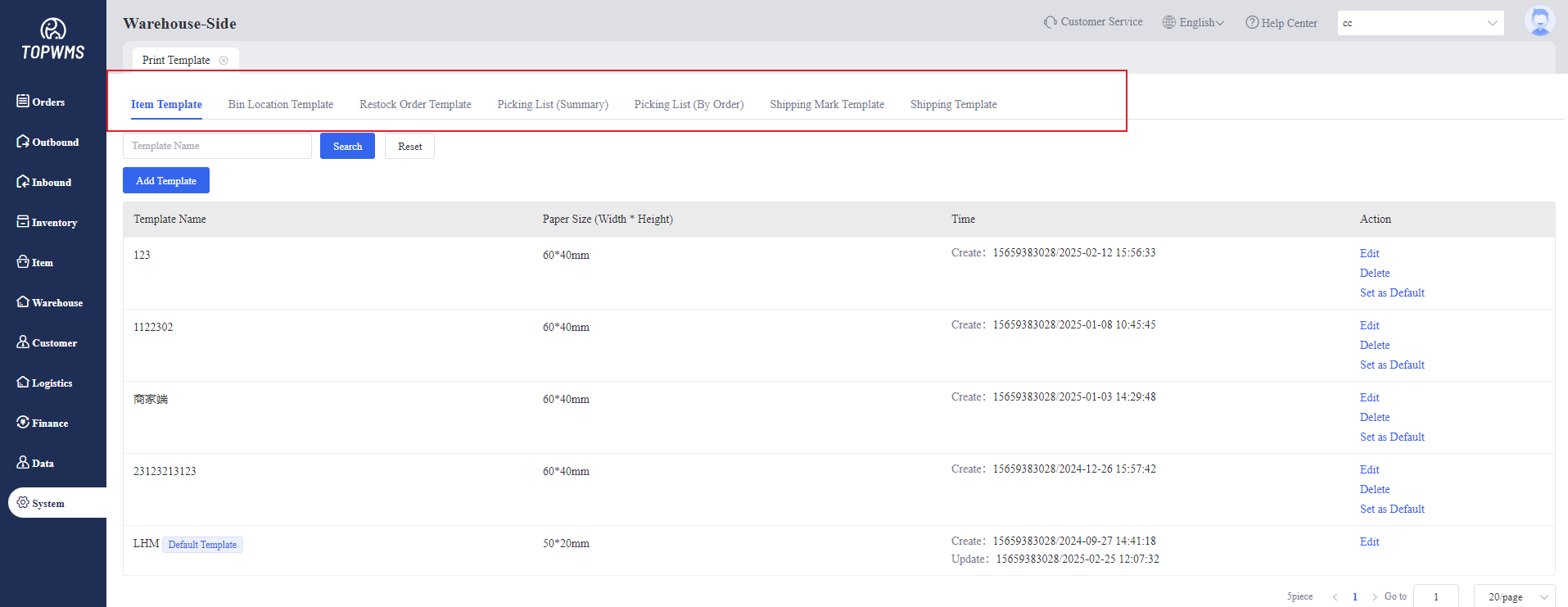The width and height of the screenshot is (1568, 607).
Task: Click the Add Template button
Action: point(166,181)
